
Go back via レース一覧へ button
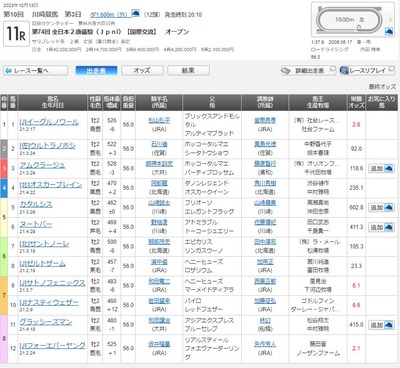click(36, 71)
